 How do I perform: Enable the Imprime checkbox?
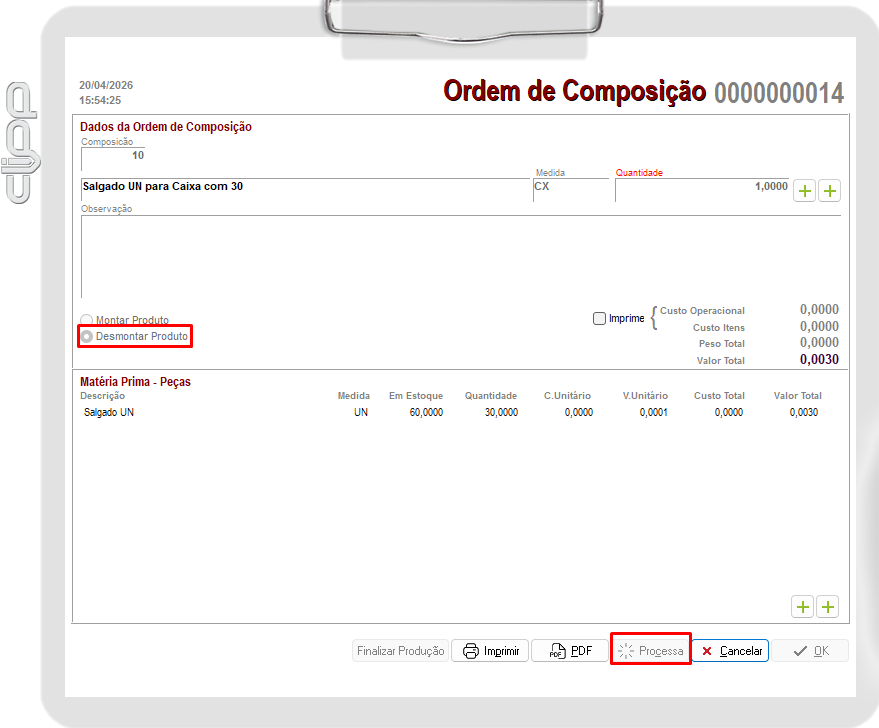(x=599, y=318)
